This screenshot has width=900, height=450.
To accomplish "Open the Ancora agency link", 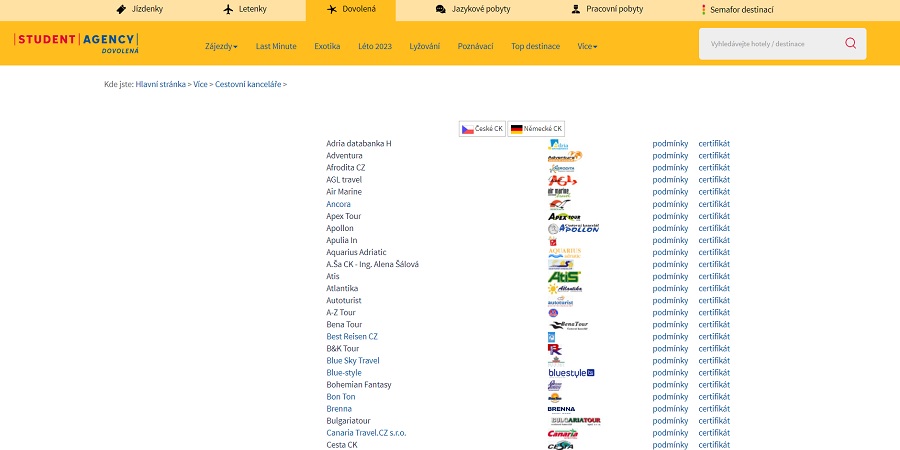I will coord(338,204).
